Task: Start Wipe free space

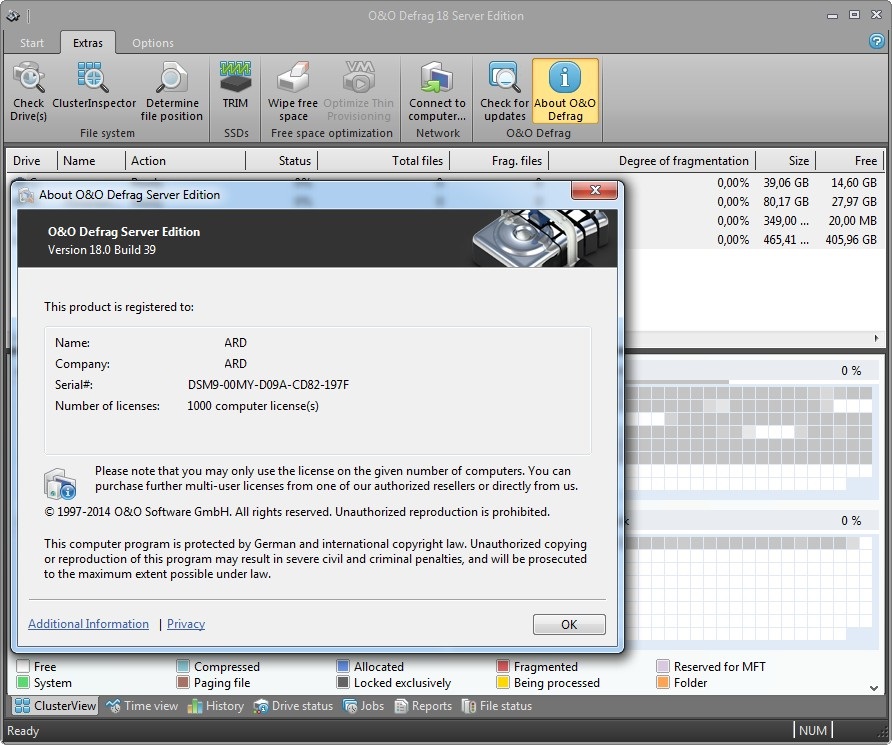Action: pos(293,92)
